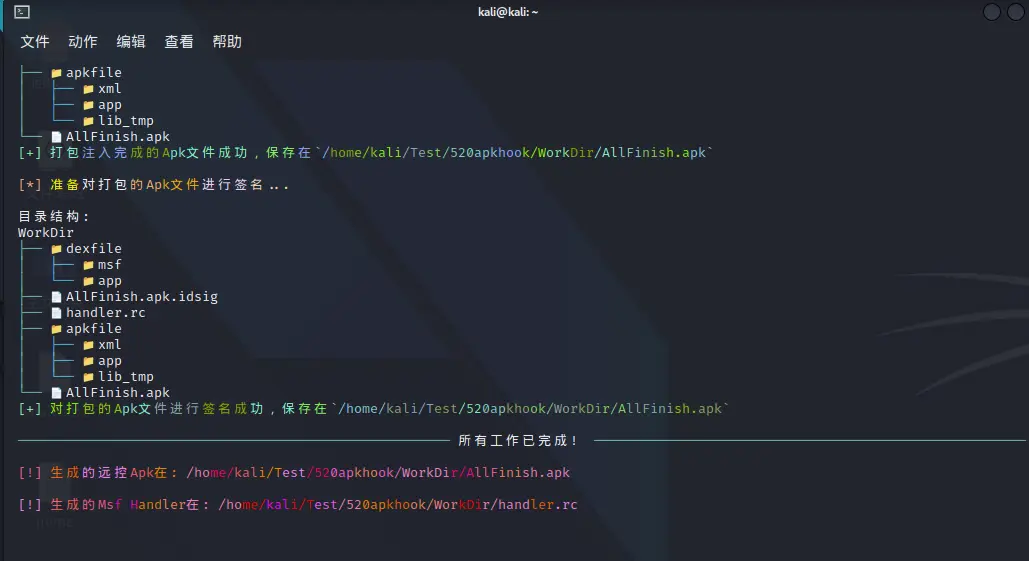The width and height of the screenshot is (1029, 561).
Task: Click the xml folder icon below handler.rc
Action: point(89,345)
